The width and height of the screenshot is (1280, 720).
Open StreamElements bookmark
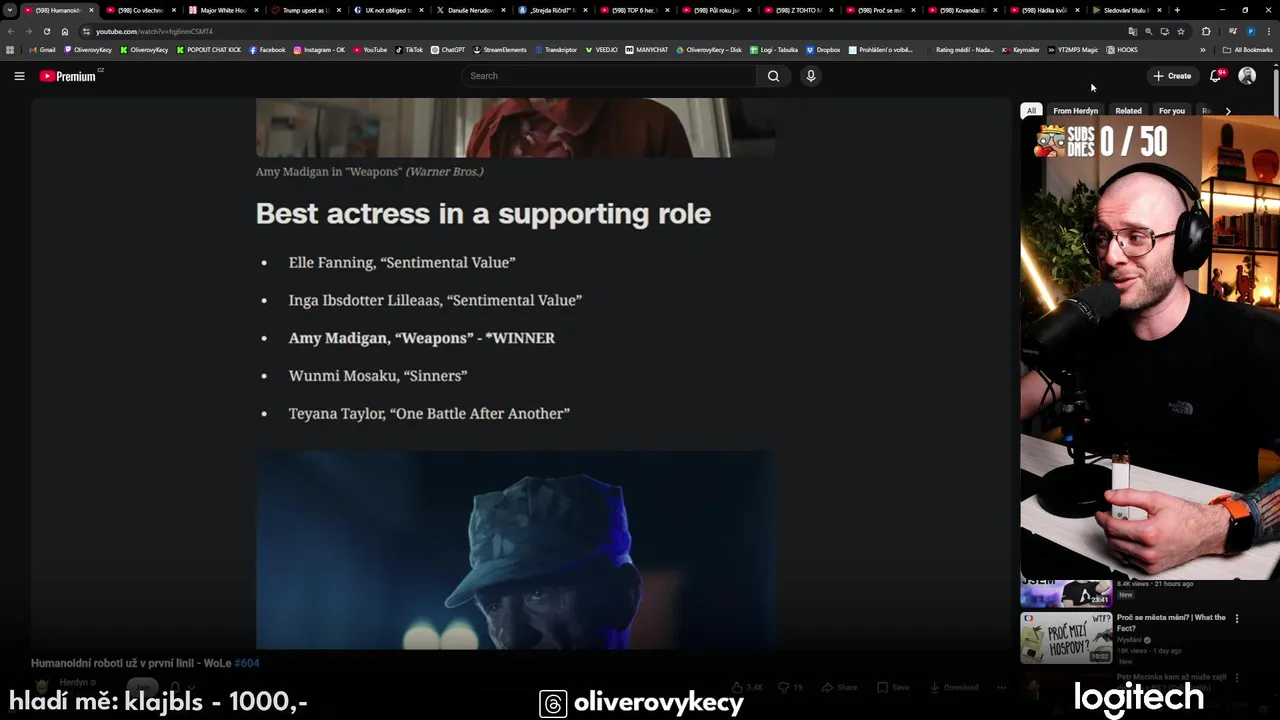tap(500, 49)
